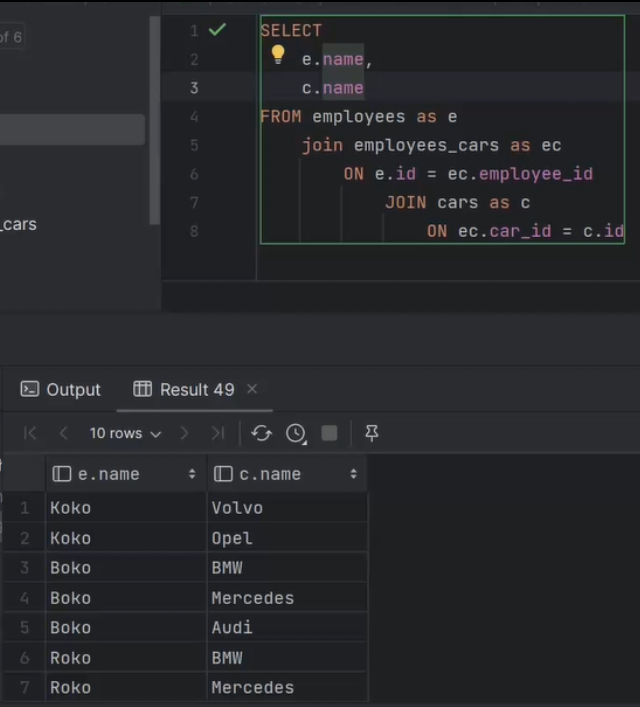Select the highlighted item in left sidebar
The image size is (640, 707).
click(72, 130)
